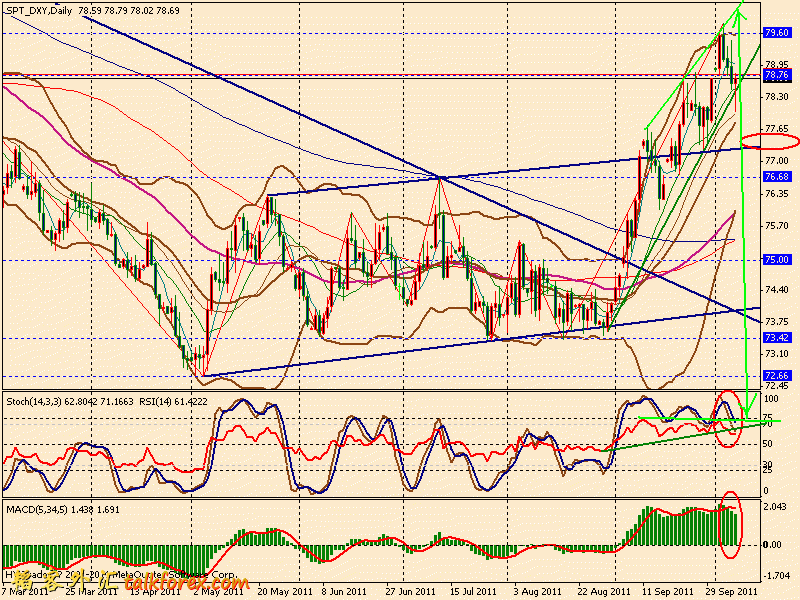This screenshot has width=800, height=600.
Task: Click the 77.65 price scale label
Action: coord(777,129)
